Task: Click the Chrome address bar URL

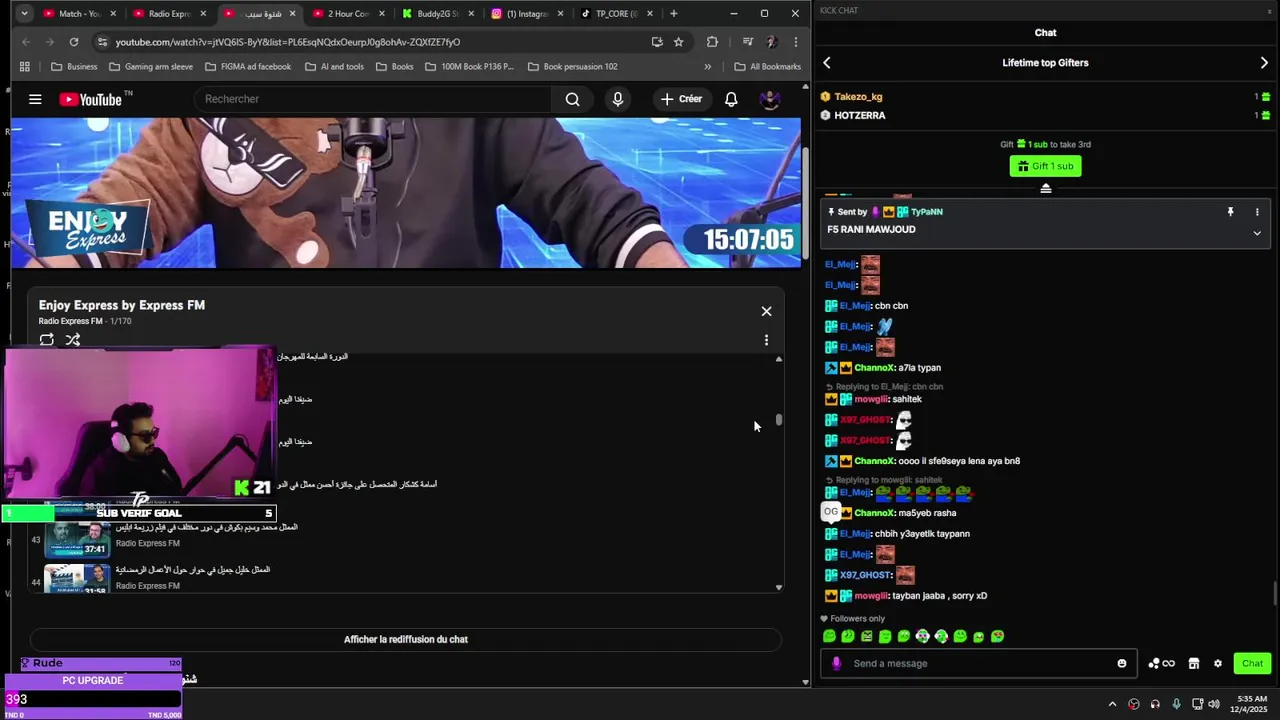Action: (287, 42)
